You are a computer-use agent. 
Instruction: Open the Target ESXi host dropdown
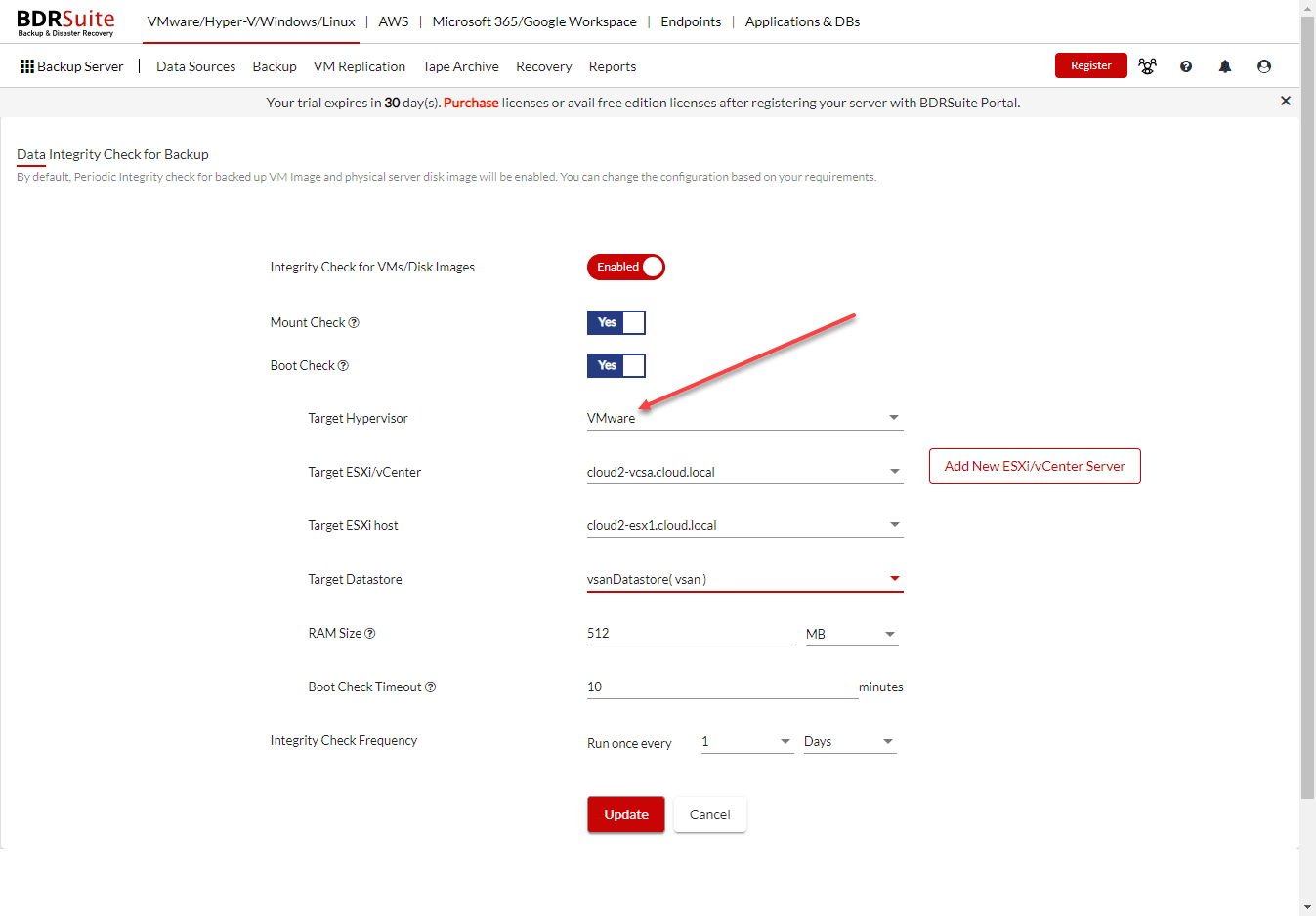pyautogui.click(x=744, y=525)
